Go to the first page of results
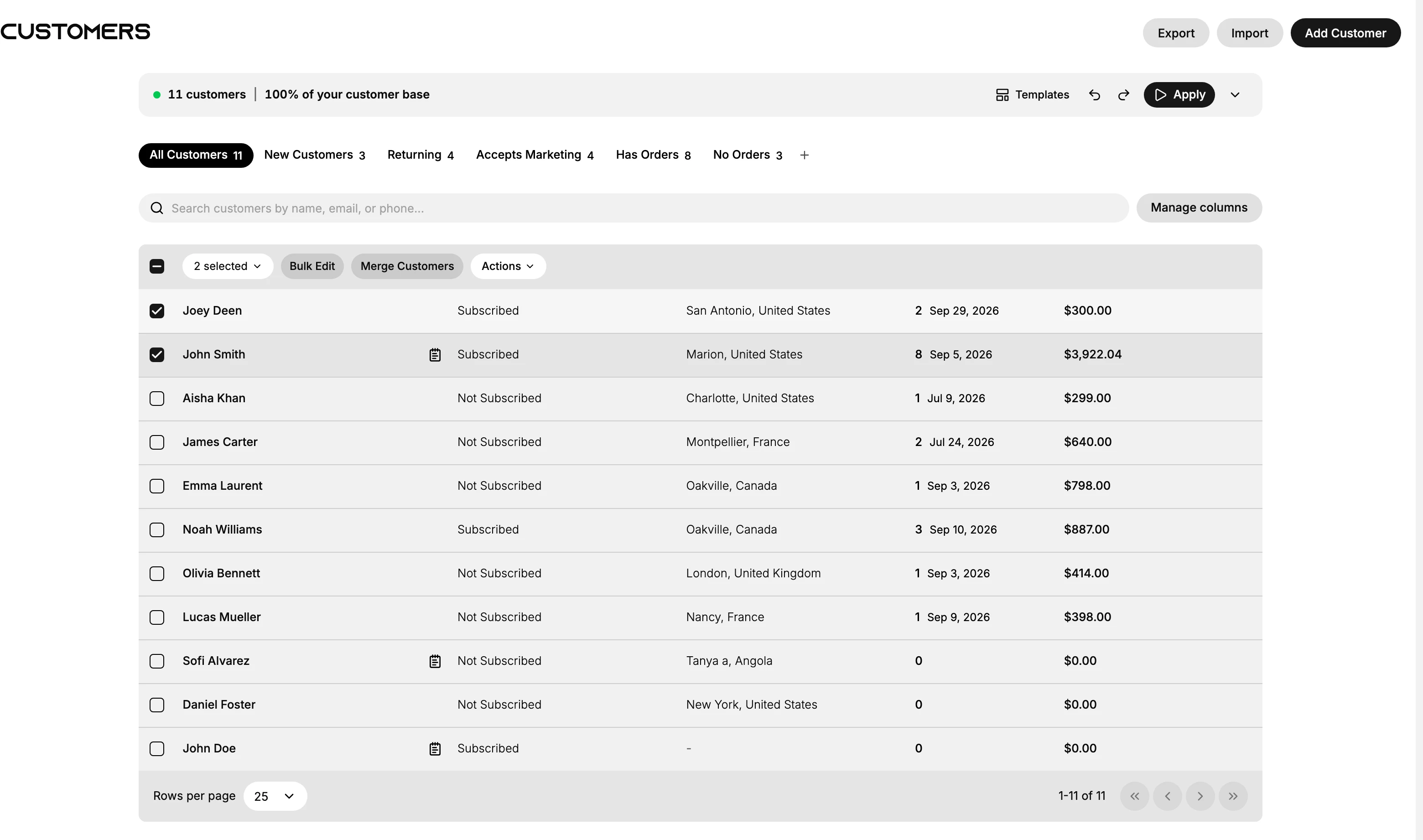 point(1134,796)
